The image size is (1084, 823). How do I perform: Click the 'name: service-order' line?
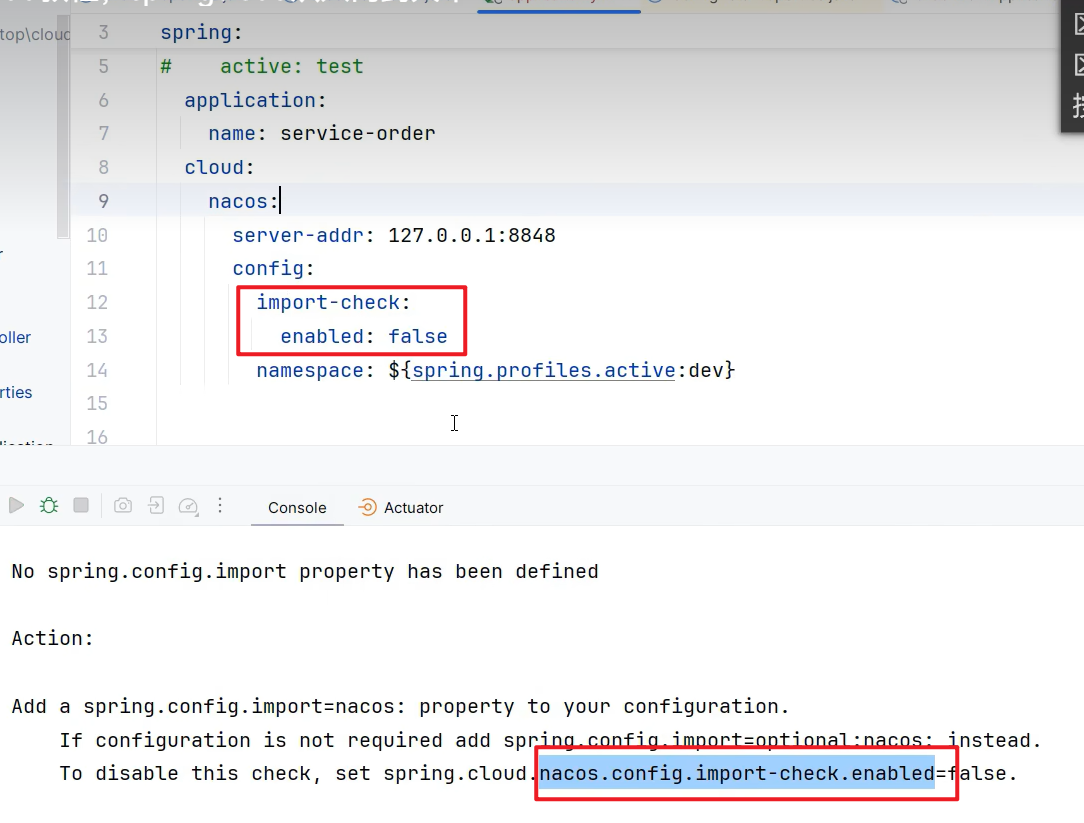tap(322, 133)
